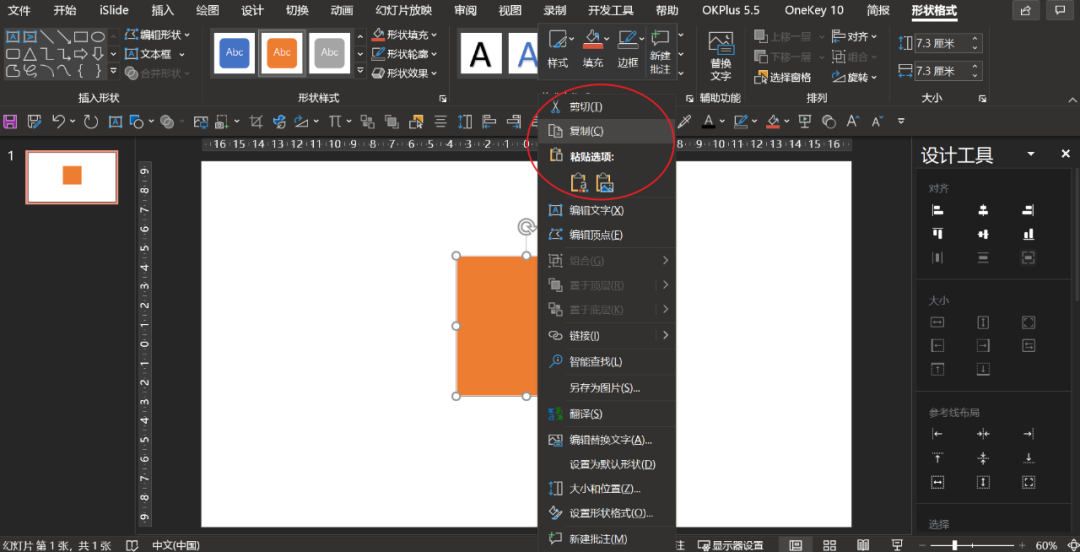Click the 新建批注 comment icon in mini toolbar
Image resolution: width=1080 pixels, height=552 pixels.
tap(660, 50)
